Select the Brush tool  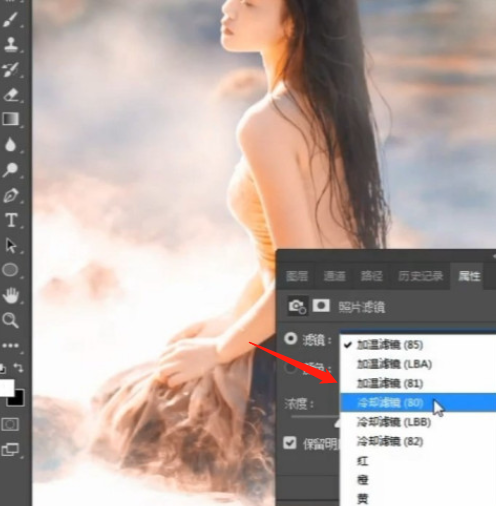pyautogui.click(x=10, y=20)
